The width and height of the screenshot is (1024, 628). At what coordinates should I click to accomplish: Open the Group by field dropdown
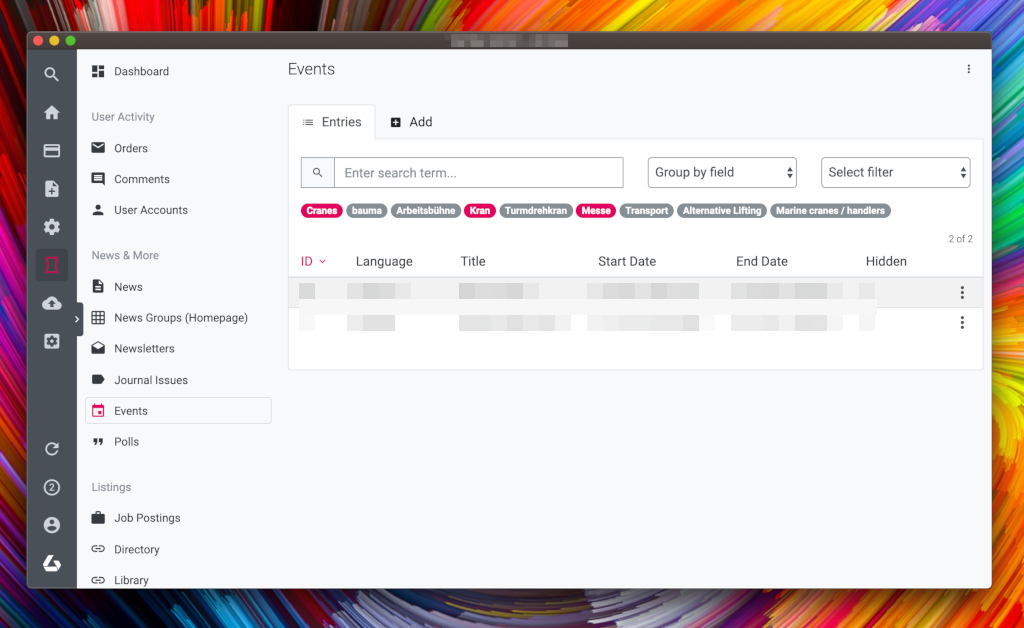[x=722, y=172]
